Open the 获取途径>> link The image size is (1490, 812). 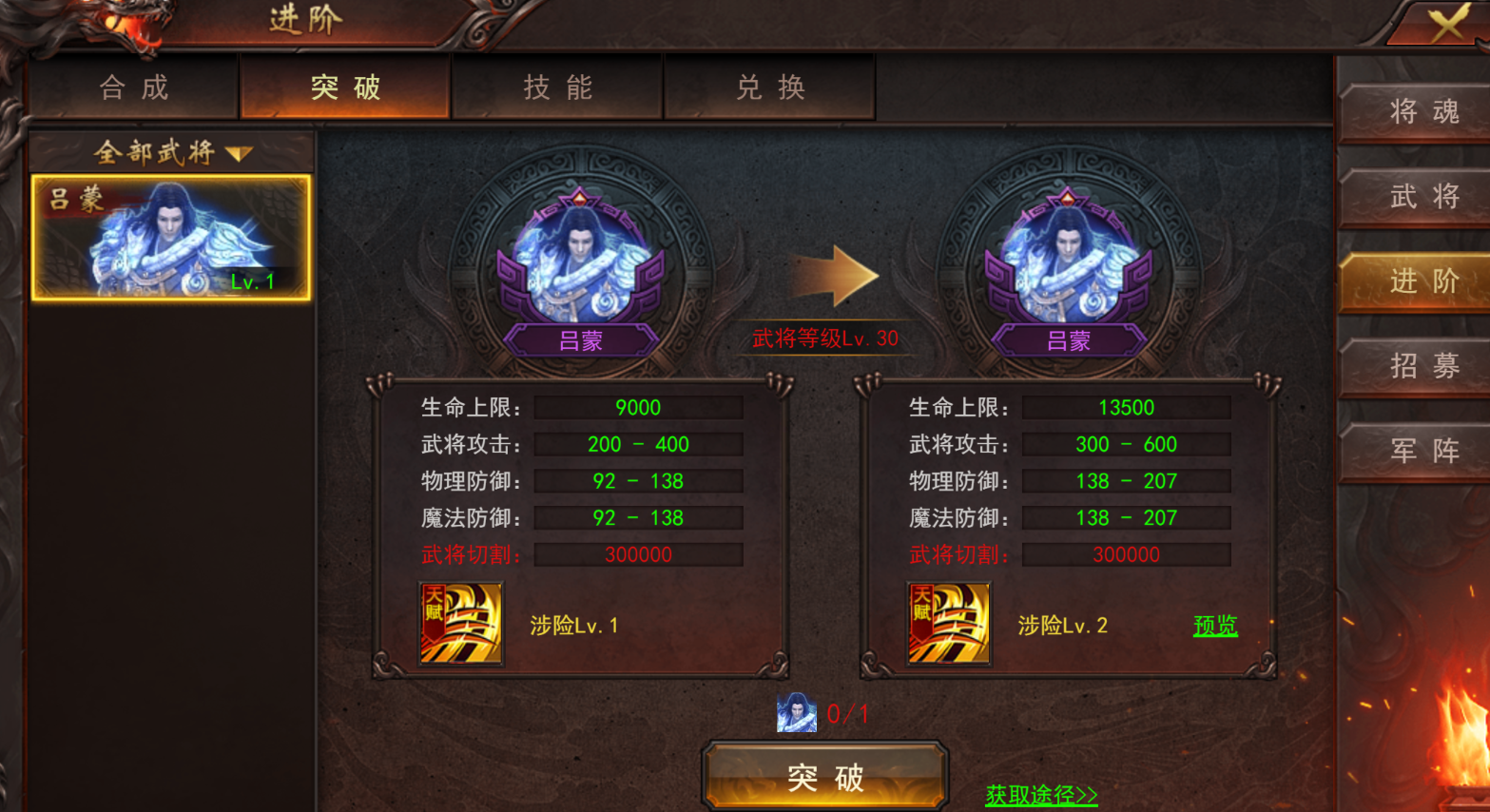[1041, 795]
